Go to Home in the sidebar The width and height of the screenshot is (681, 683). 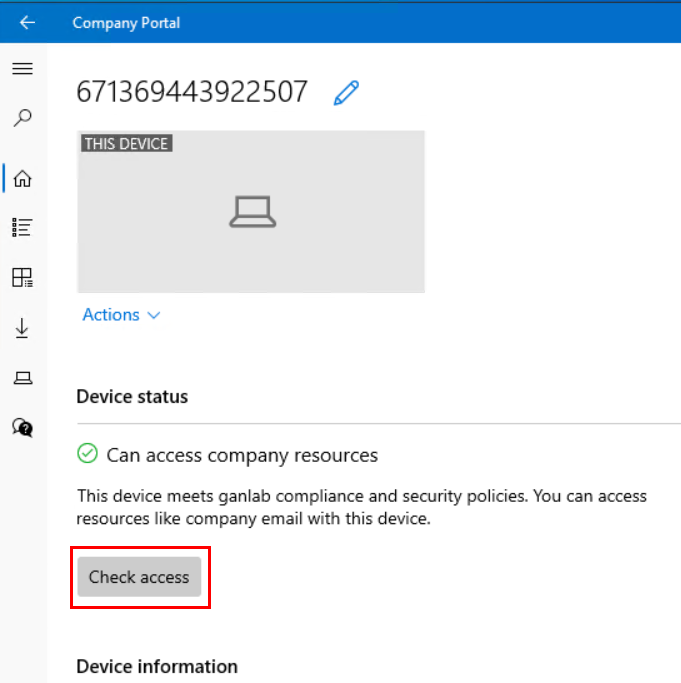point(22,179)
